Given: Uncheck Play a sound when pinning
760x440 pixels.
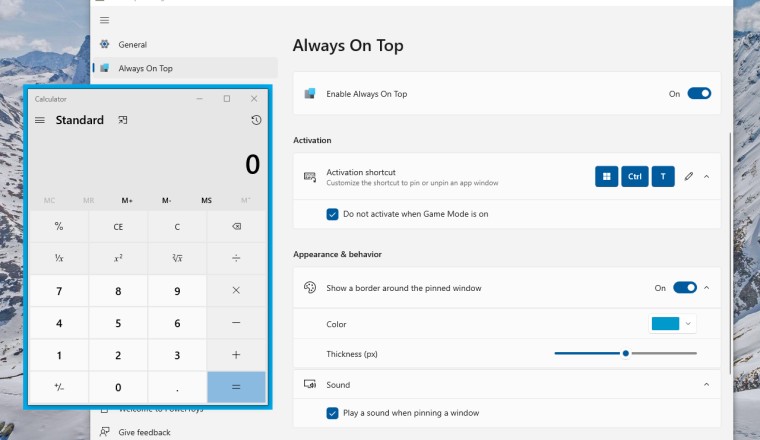Looking at the screenshot, I should [x=333, y=413].
